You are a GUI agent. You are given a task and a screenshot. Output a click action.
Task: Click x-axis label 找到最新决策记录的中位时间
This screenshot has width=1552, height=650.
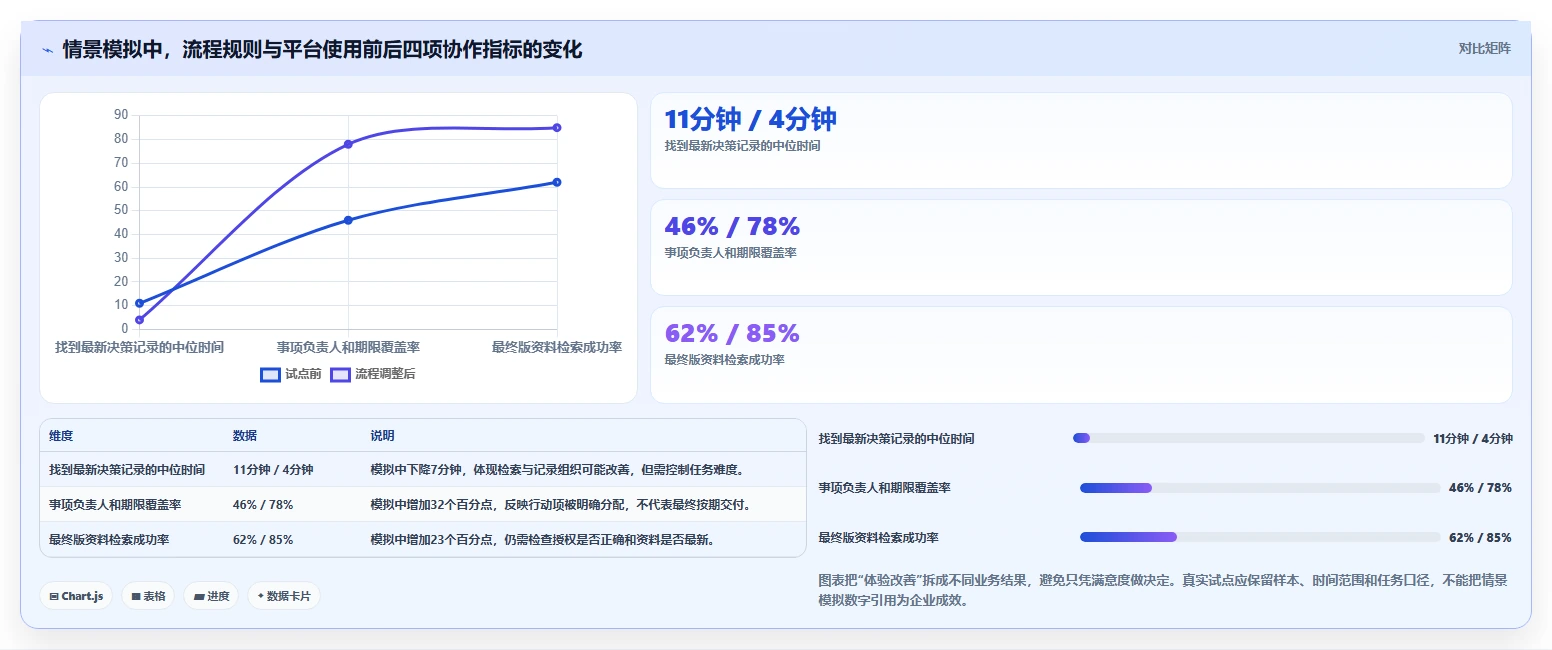[139, 347]
